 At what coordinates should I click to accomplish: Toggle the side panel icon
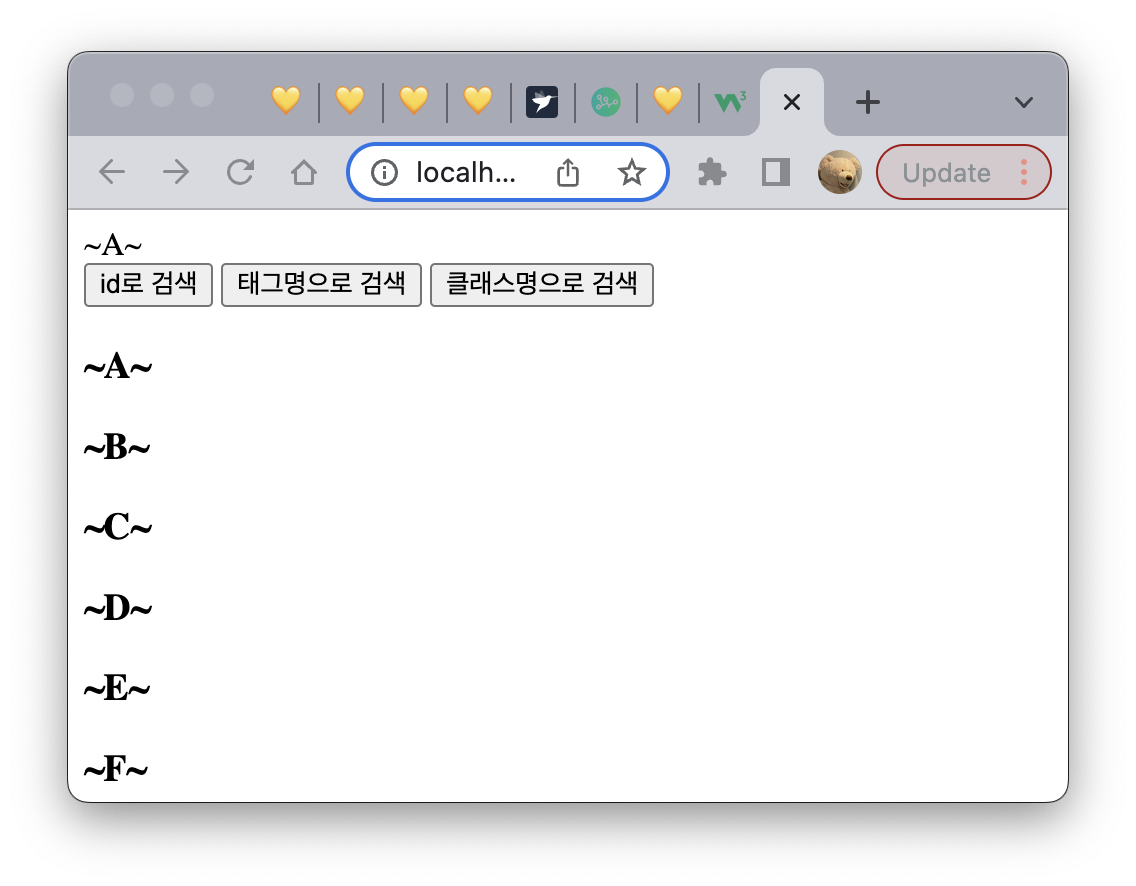coord(776,172)
